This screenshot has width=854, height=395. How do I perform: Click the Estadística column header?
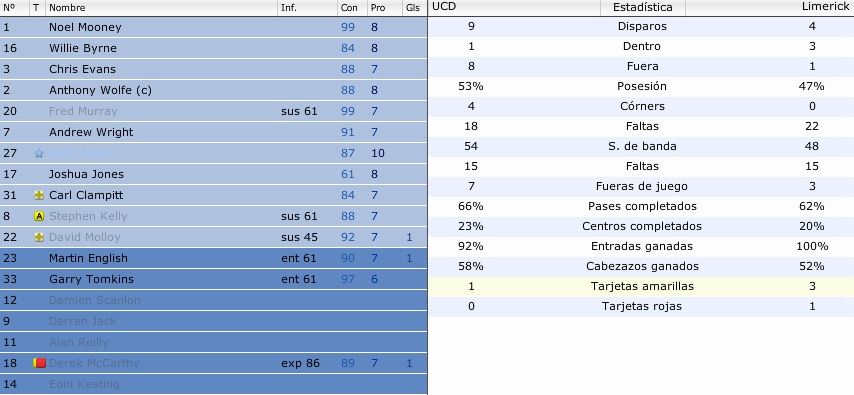[x=643, y=8]
